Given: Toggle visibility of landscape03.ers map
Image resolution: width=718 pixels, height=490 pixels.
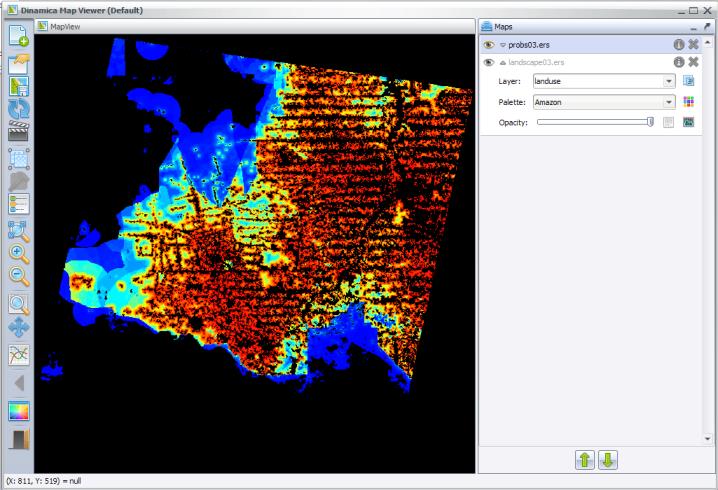Looking at the screenshot, I should click(489, 62).
